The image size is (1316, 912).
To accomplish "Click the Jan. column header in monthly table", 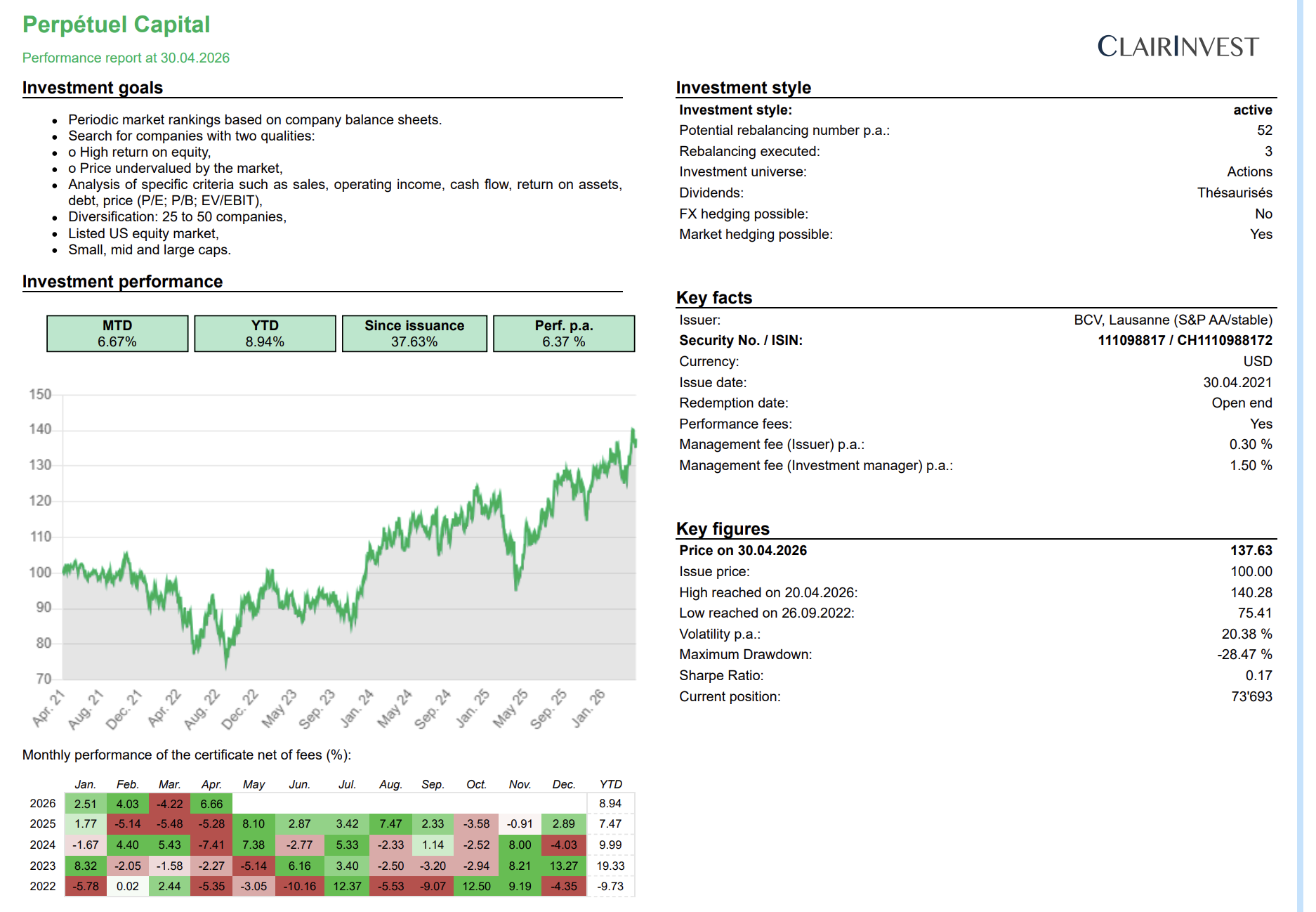I will 85,785.
